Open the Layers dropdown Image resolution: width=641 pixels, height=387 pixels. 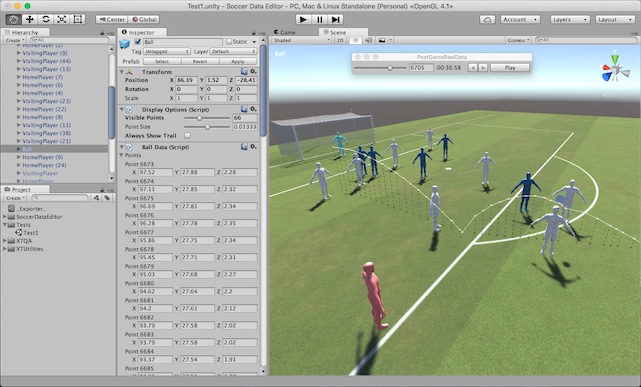570,19
